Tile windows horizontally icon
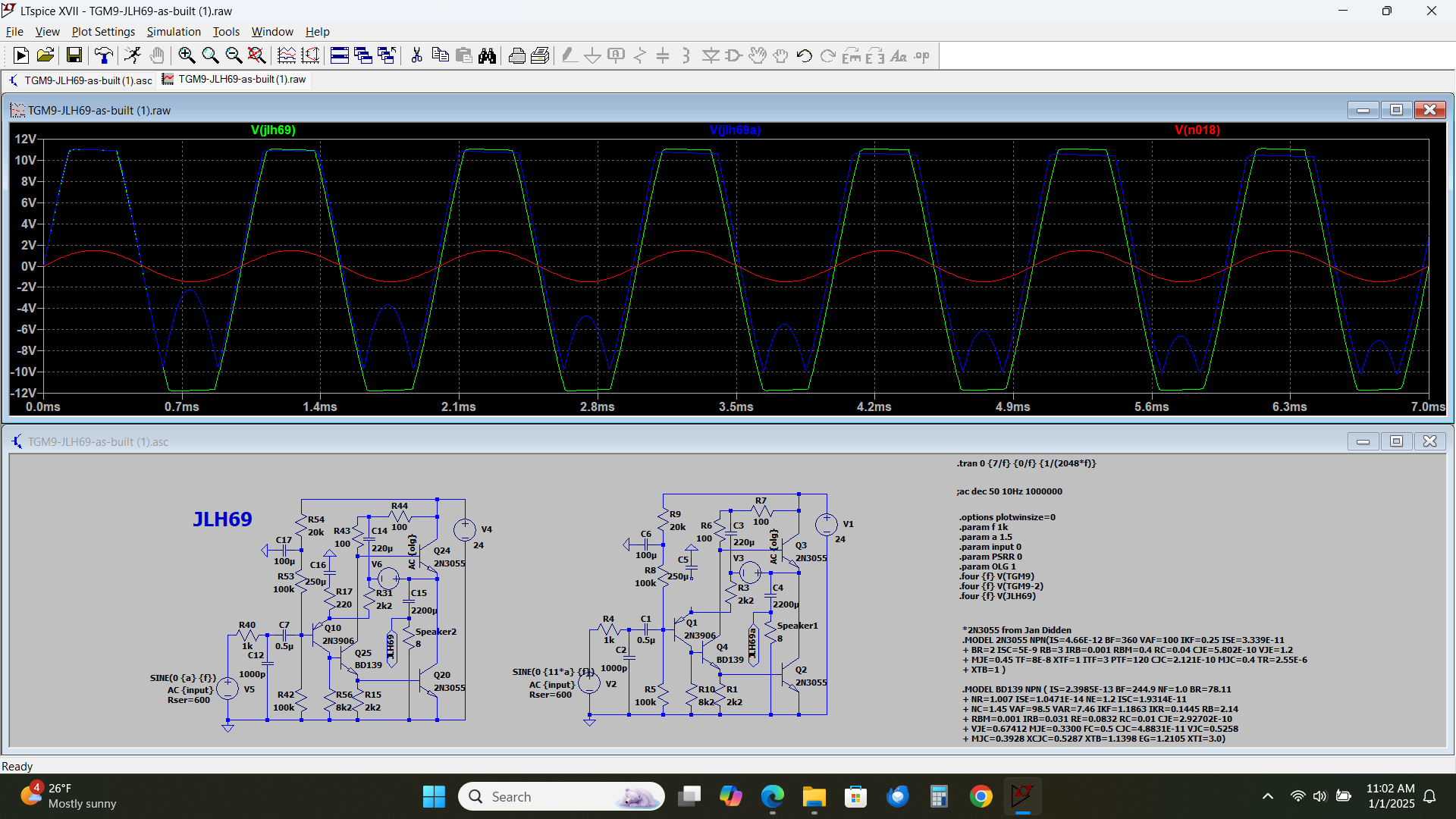Screen dimensions: 1456x819 tap(340, 55)
